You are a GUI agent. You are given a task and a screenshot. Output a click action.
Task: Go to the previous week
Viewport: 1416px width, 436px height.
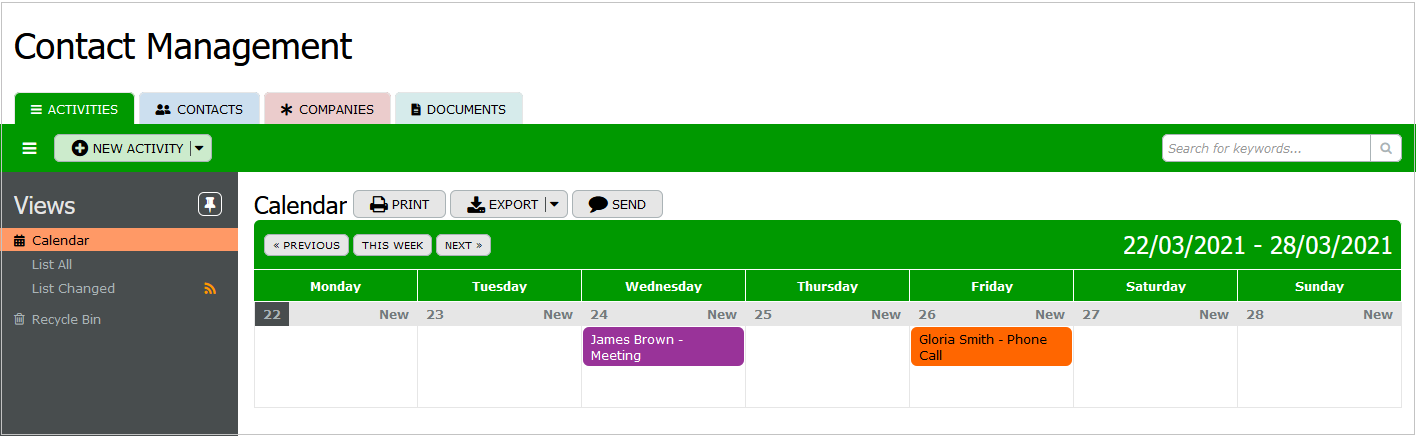[x=307, y=245]
